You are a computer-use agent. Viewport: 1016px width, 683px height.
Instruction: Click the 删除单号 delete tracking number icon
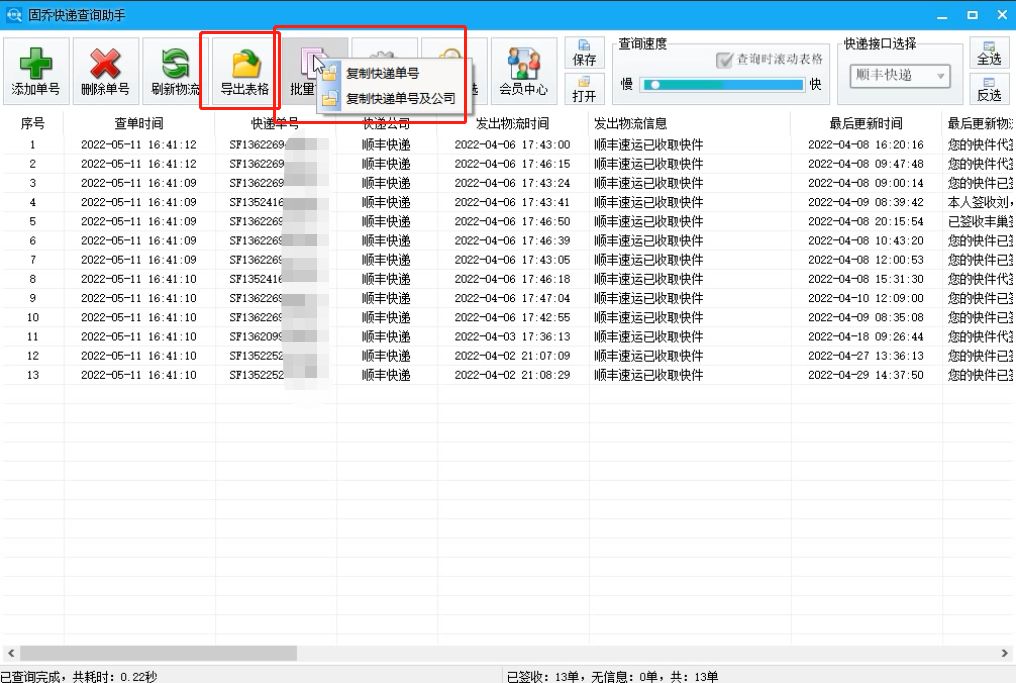coord(104,69)
